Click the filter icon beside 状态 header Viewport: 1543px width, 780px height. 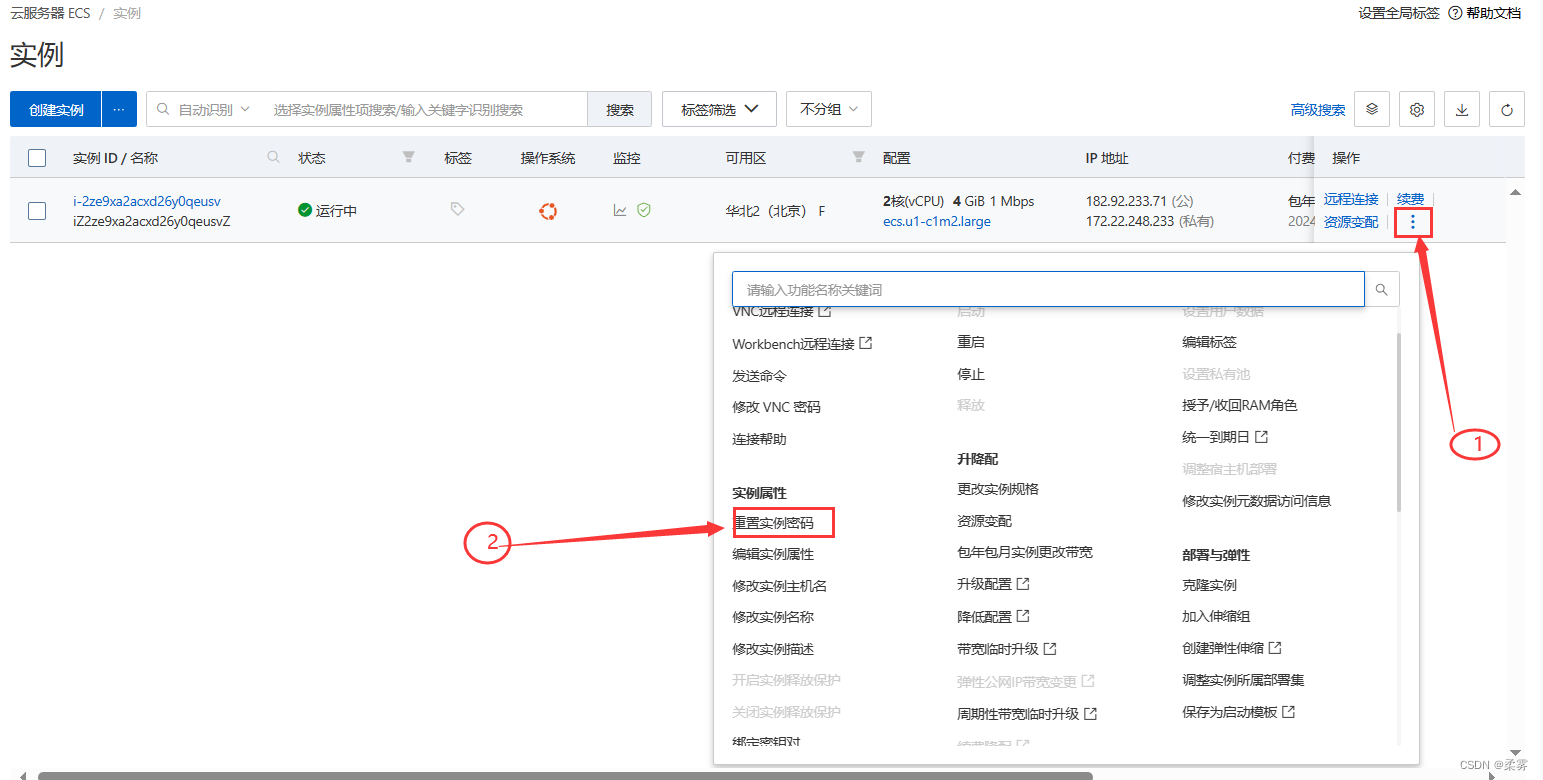coord(408,157)
